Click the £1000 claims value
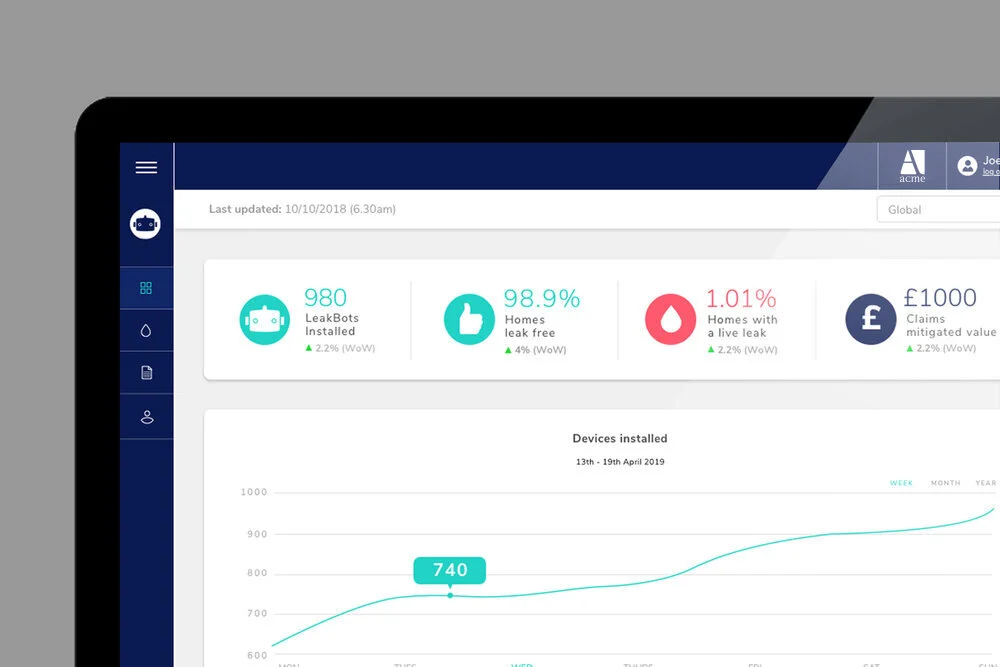The image size is (1000, 667). [x=940, y=298]
